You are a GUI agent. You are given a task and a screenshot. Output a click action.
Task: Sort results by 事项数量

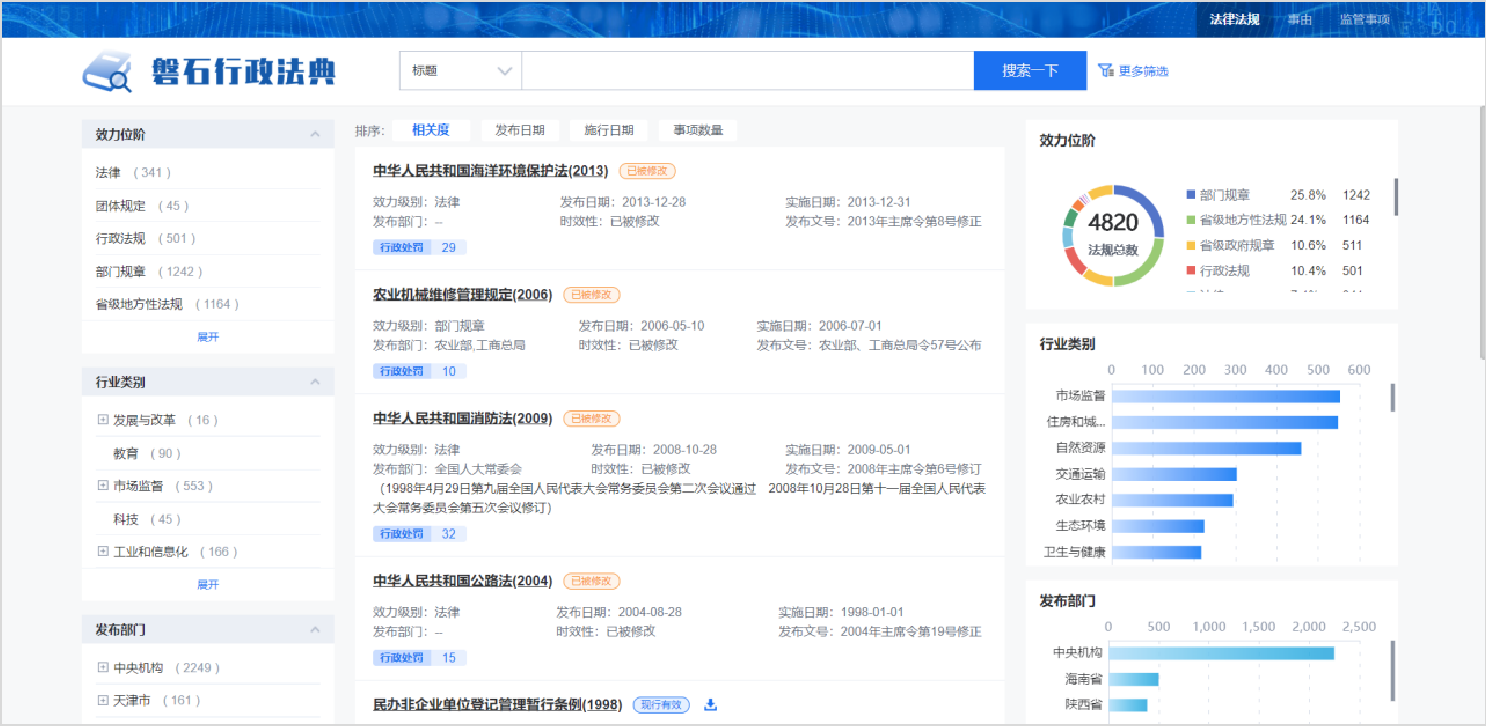click(x=698, y=130)
